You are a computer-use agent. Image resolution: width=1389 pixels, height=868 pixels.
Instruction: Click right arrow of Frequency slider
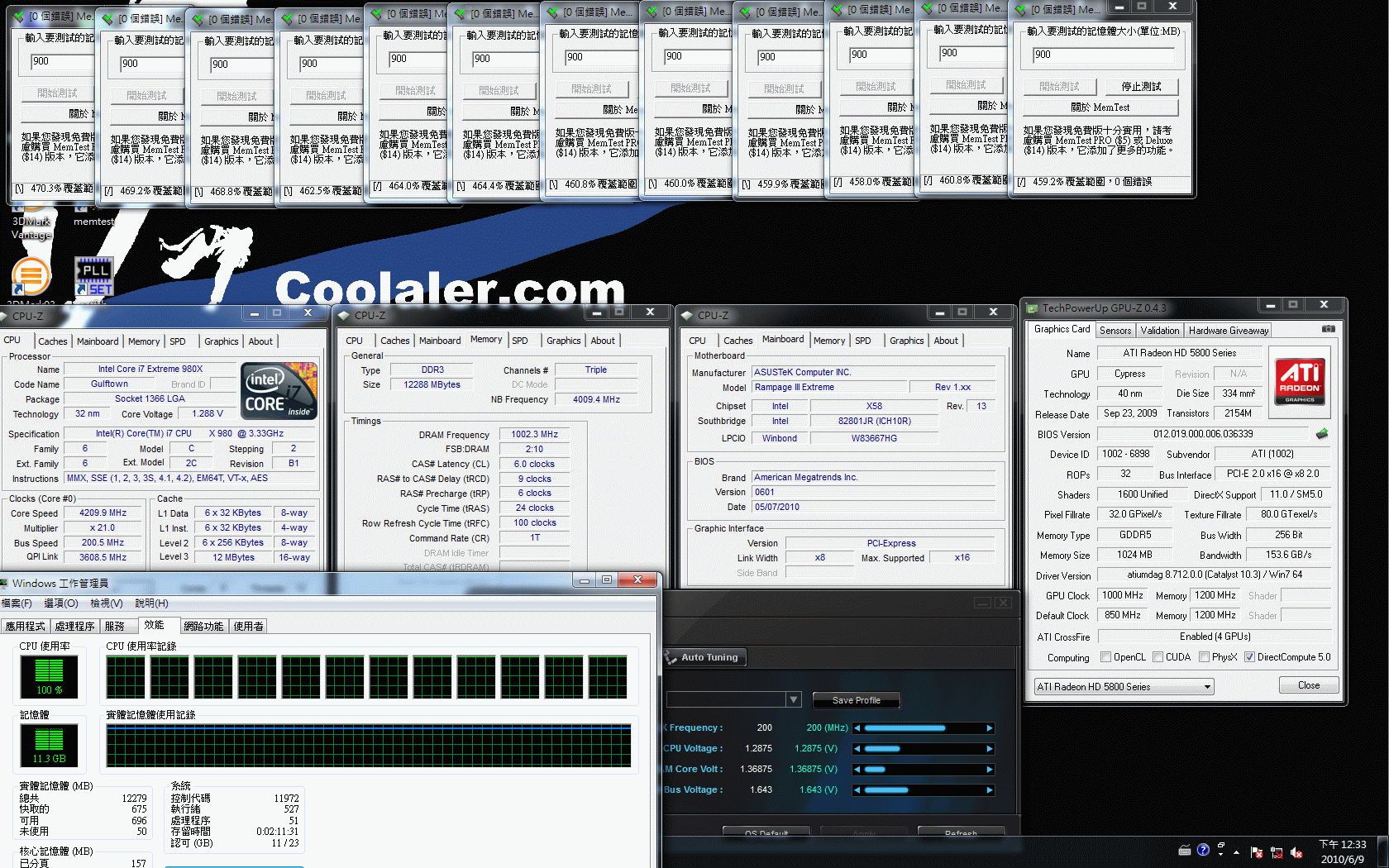989,728
